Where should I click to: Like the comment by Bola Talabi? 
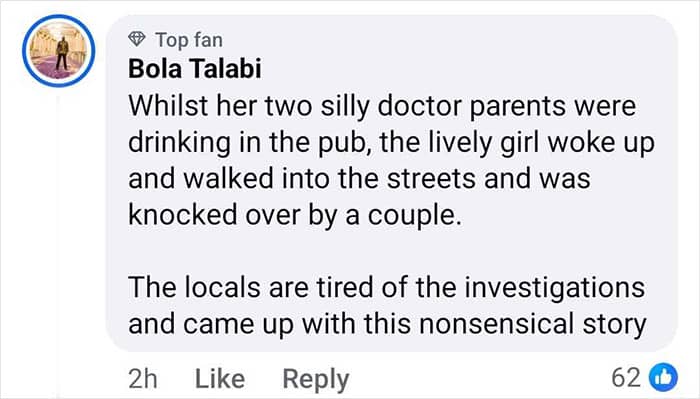pyautogui.click(x=220, y=378)
